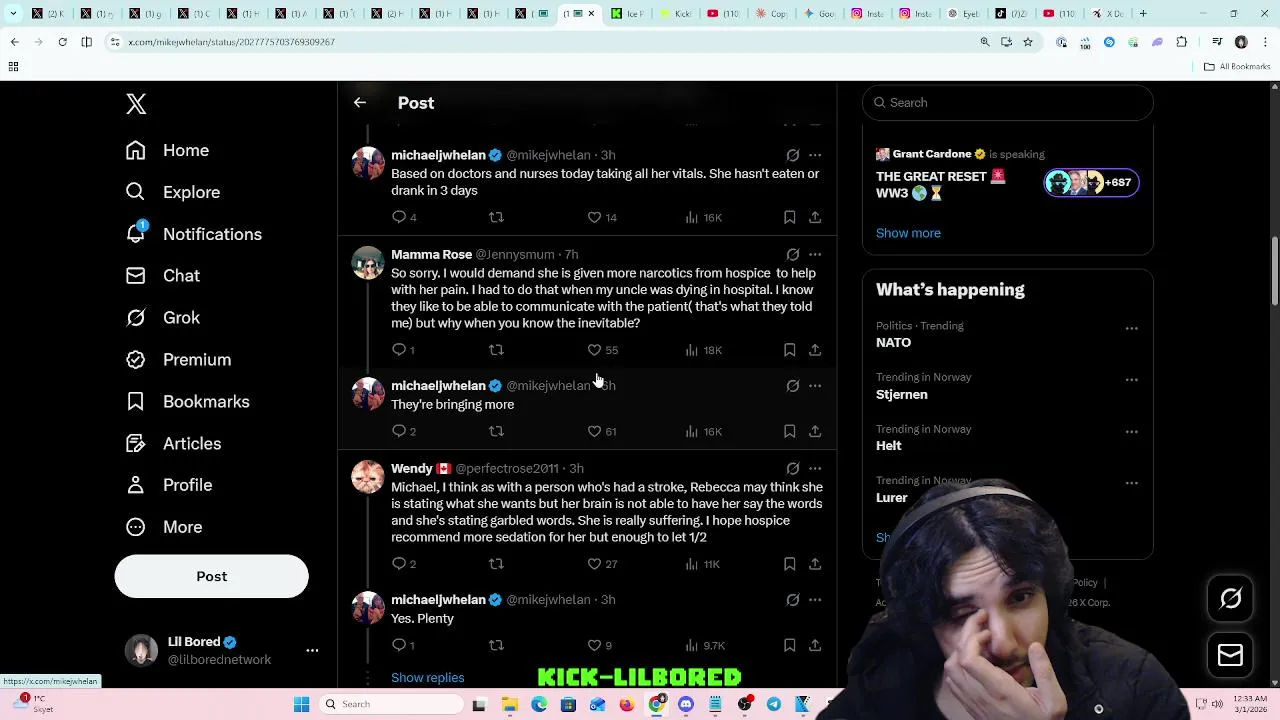
Task: Click Show more under live spaces
Action: pos(908,233)
